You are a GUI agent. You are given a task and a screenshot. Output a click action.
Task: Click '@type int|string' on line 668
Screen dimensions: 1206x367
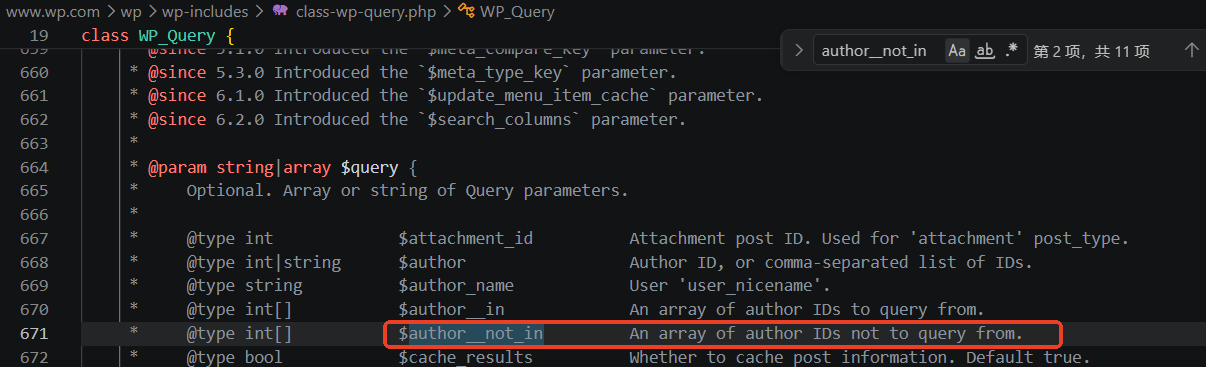click(x=264, y=263)
